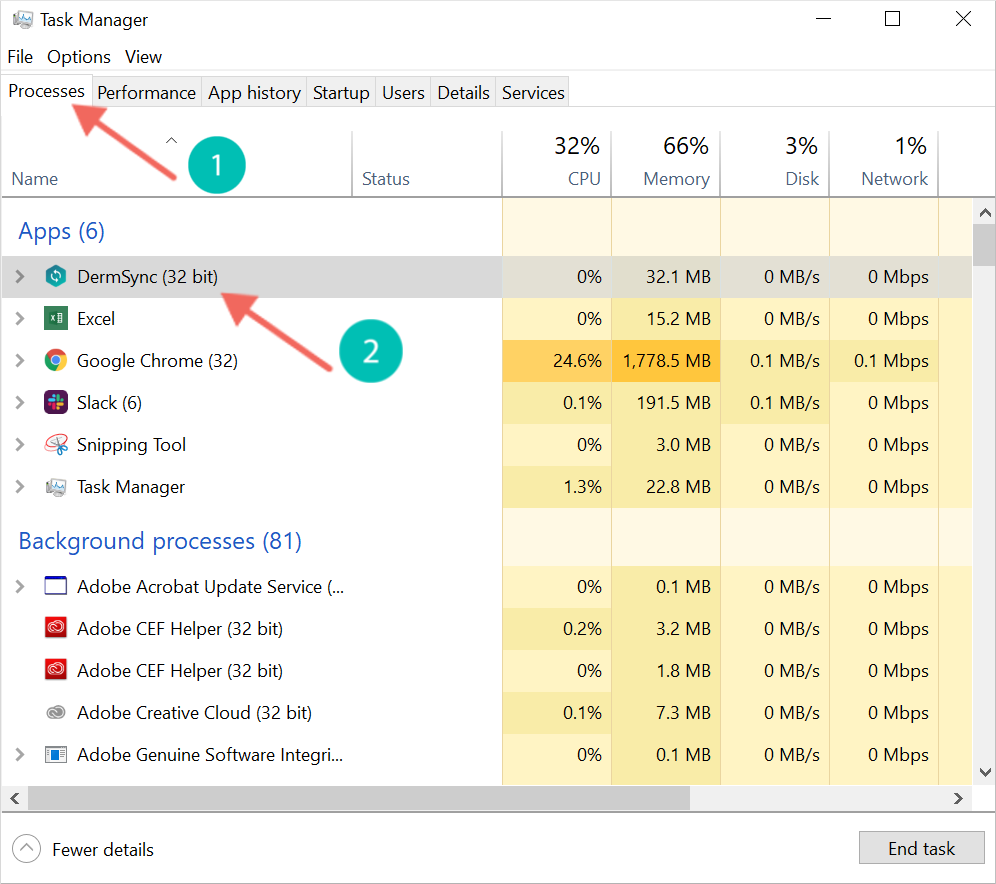This screenshot has width=996, height=884.
Task: Open the View menu
Action: tap(143, 57)
